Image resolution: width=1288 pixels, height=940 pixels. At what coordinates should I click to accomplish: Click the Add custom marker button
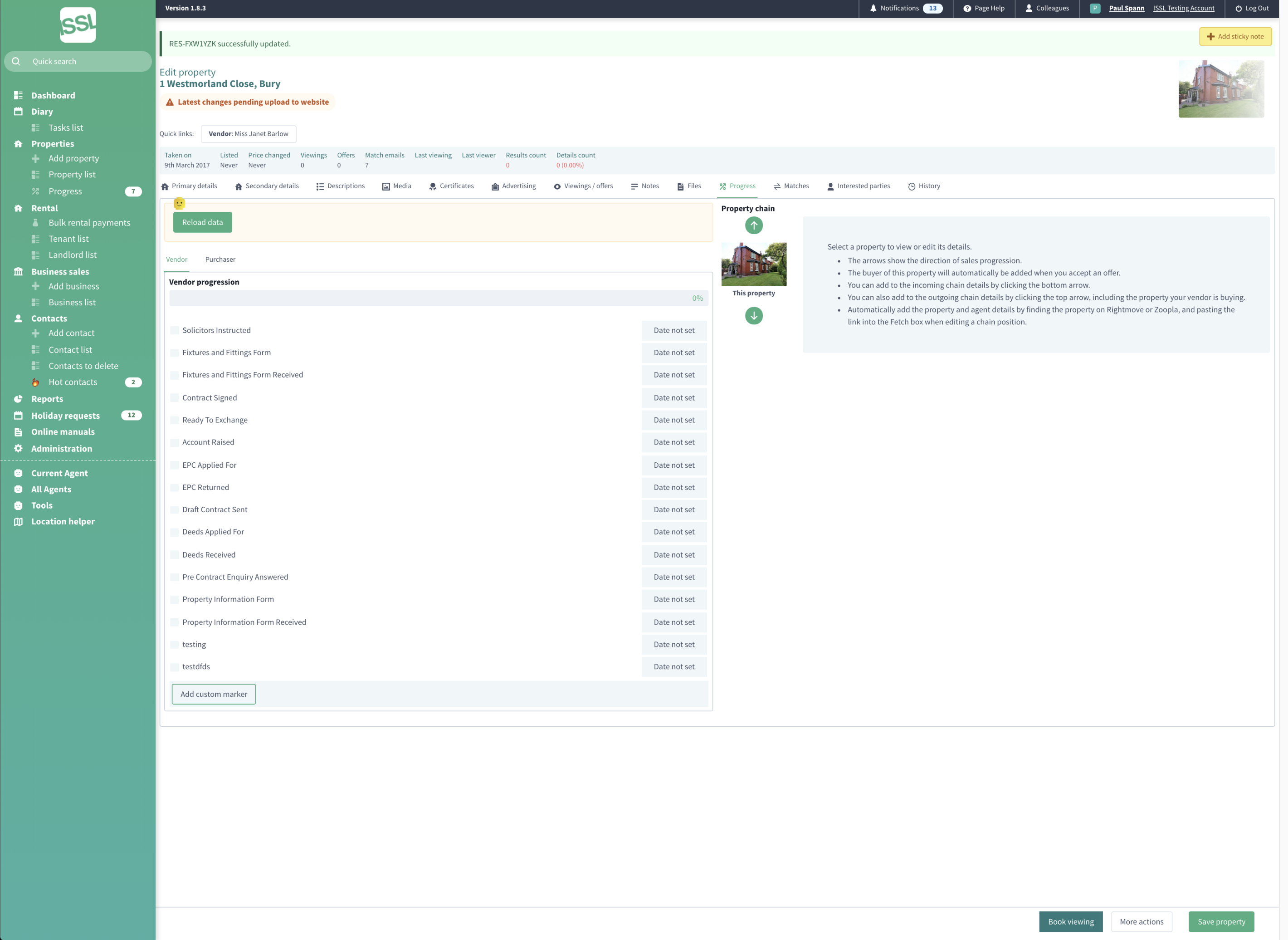(214, 694)
